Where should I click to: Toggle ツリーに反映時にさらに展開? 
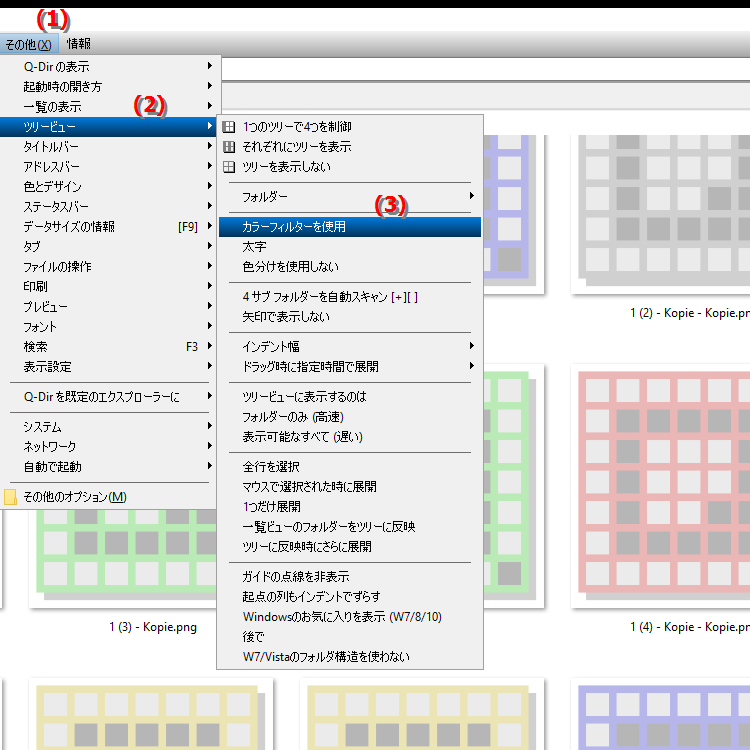(x=350, y=547)
